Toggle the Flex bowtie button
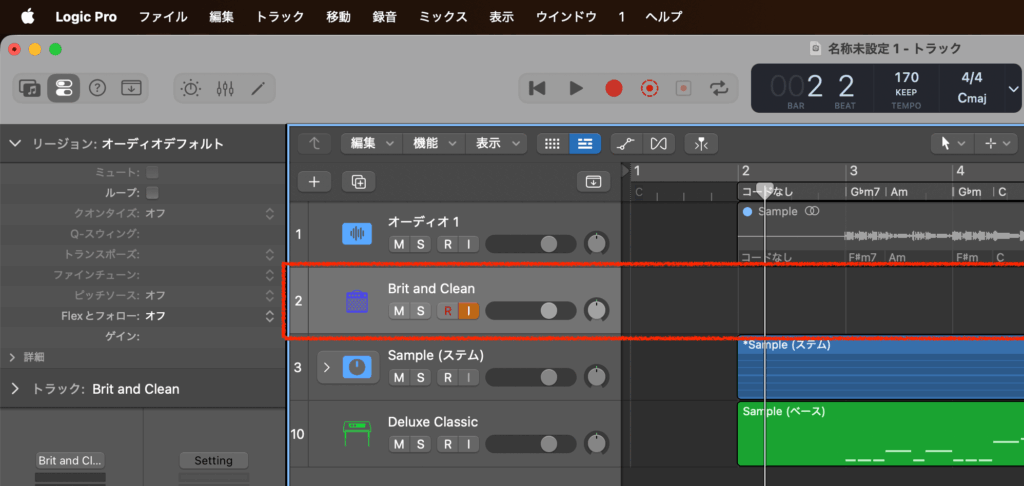Screen dimensions: 1024x486 [x=659, y=144]
